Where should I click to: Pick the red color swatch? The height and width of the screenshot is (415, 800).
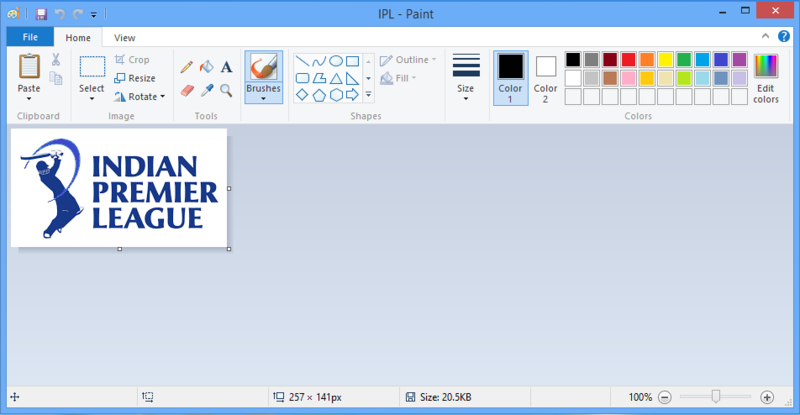tap(629, 60)
